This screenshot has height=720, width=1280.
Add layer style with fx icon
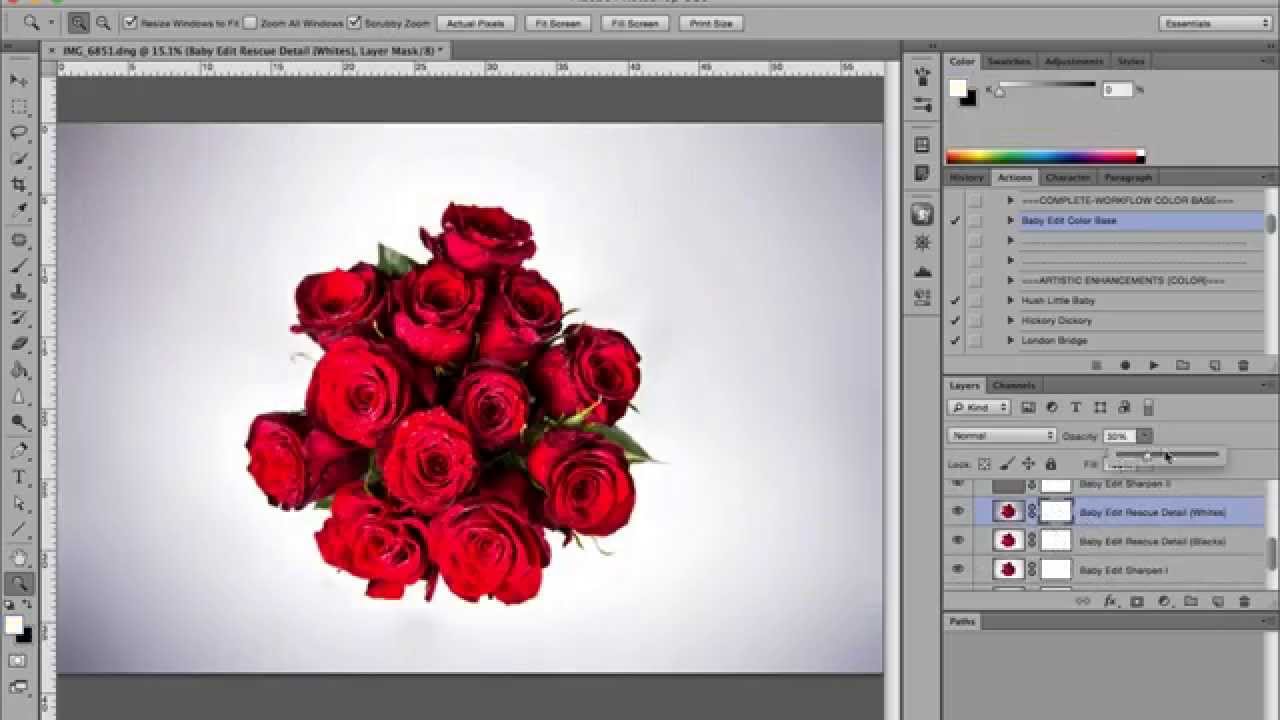pos(1110,601)
